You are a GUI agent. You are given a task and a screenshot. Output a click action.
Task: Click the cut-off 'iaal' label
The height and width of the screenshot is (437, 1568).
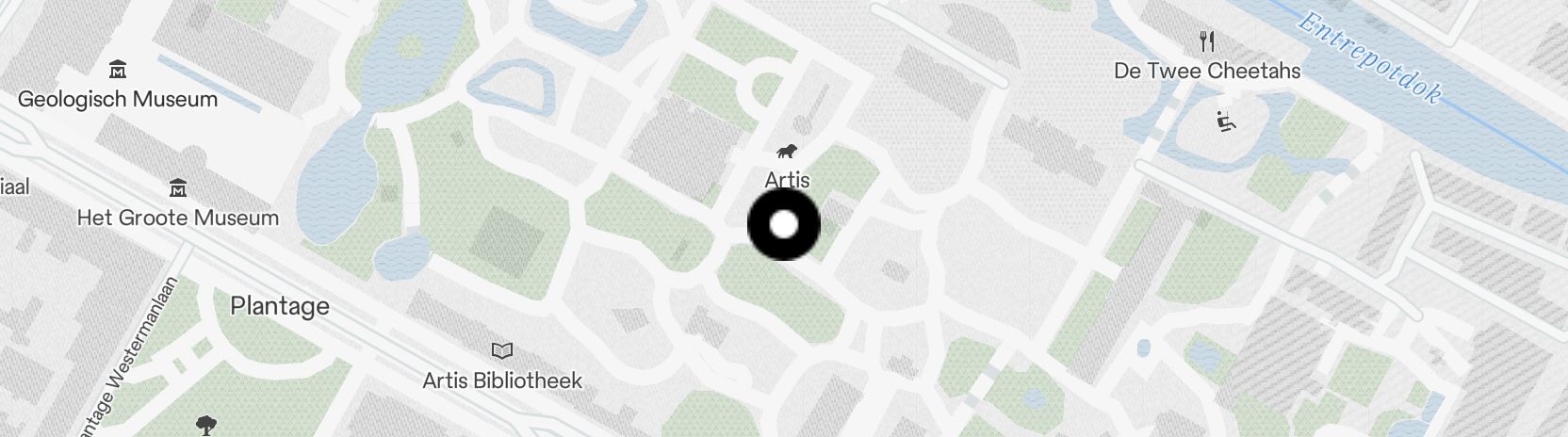(15, 186)
